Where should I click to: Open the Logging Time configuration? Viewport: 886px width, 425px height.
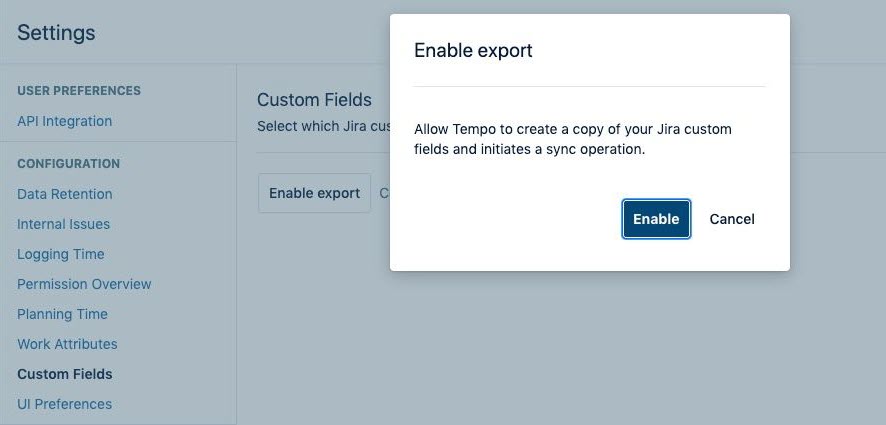[x=60, y=254]
